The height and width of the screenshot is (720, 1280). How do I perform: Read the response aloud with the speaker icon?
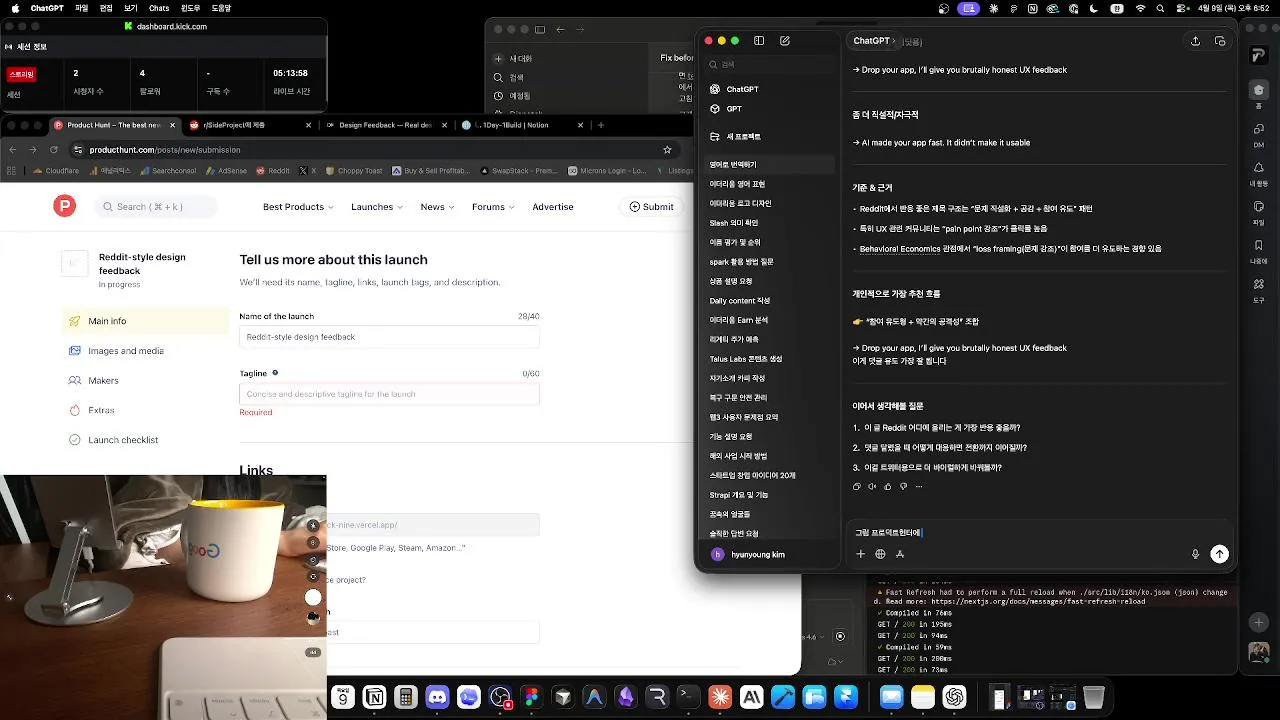(x=872, y=487)
